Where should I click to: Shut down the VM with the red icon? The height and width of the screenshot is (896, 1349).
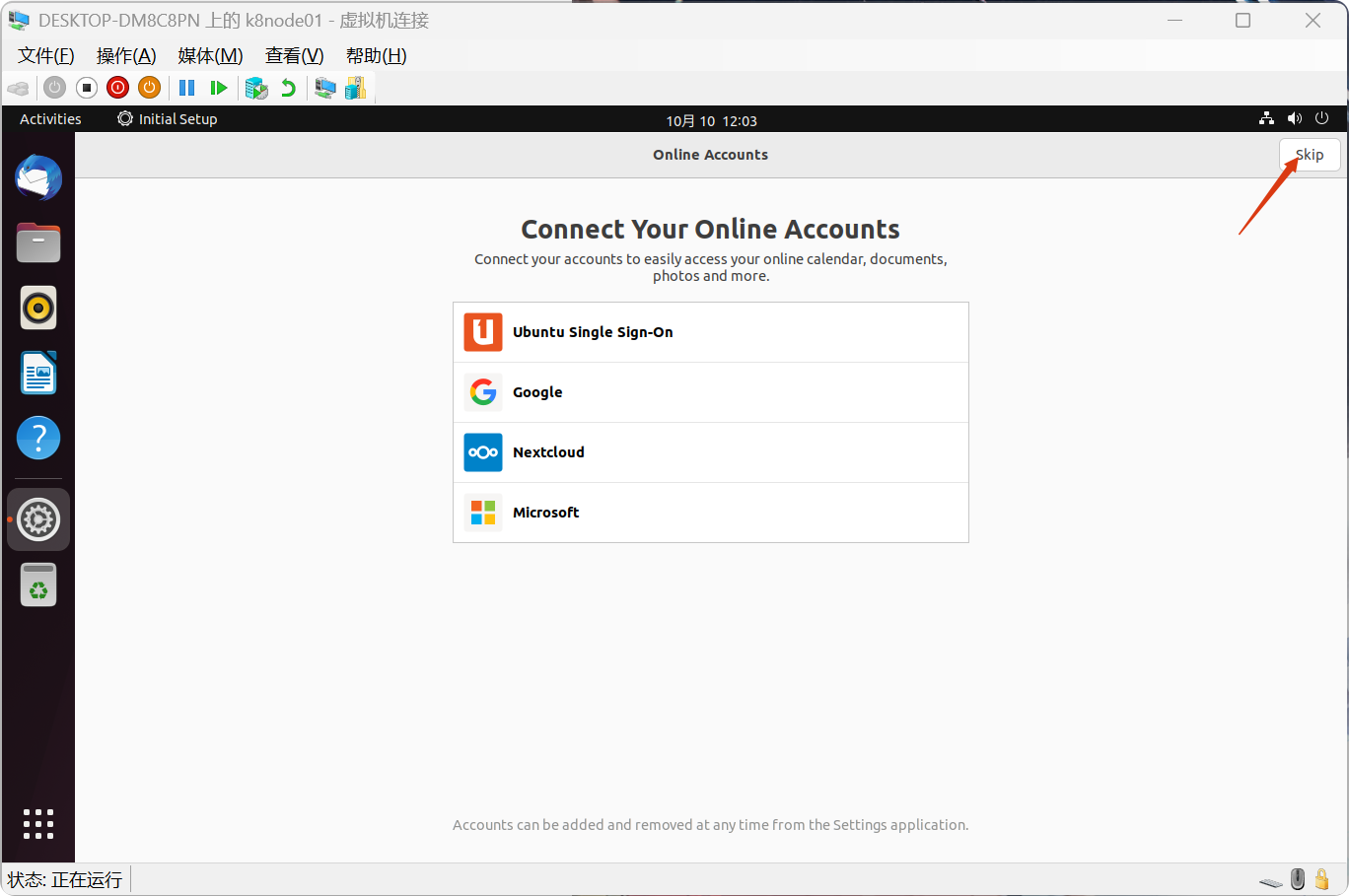[x=118, y=88]
